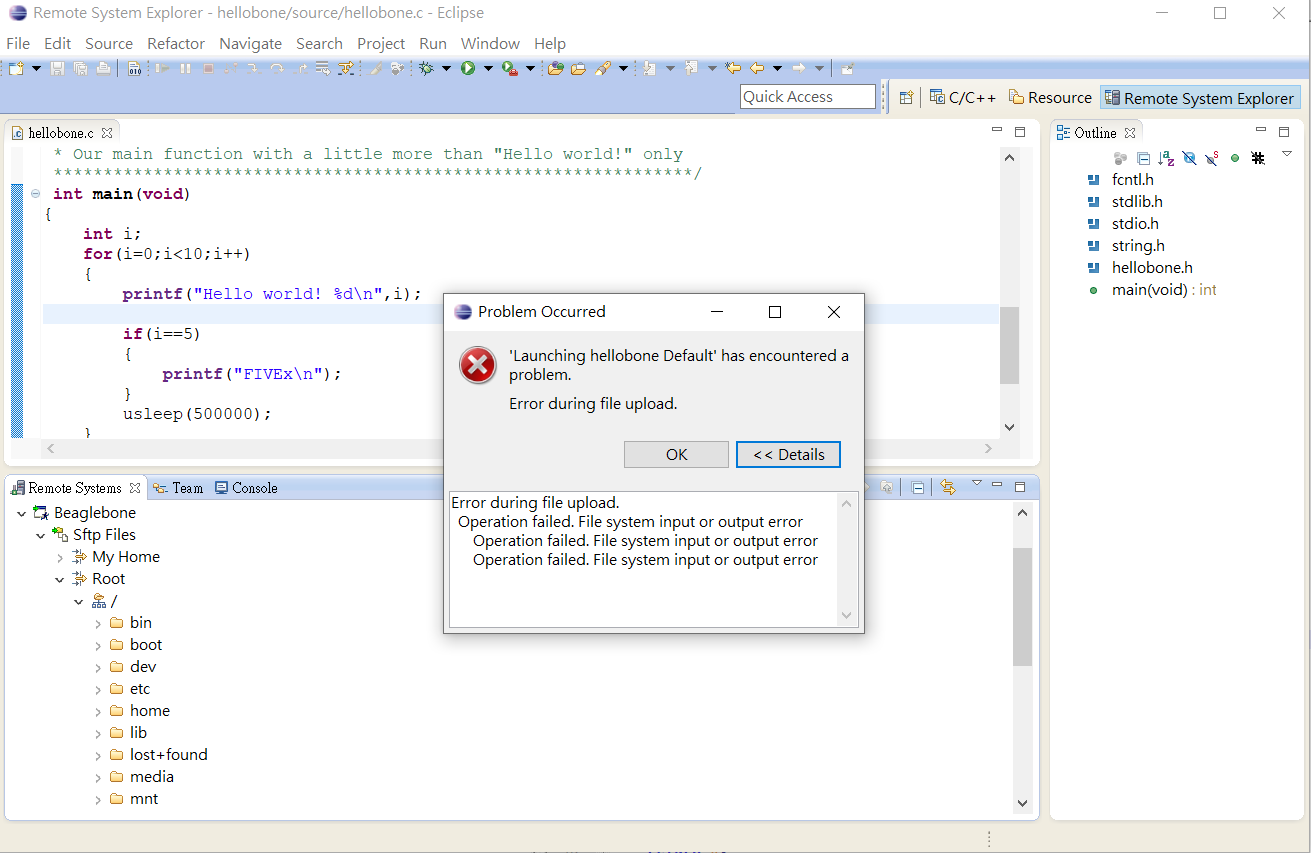The width and height of the screenshot is (1311, 853).
Task: Toggle Hide Static Members icon in Outline
Action: [1211, 158]
